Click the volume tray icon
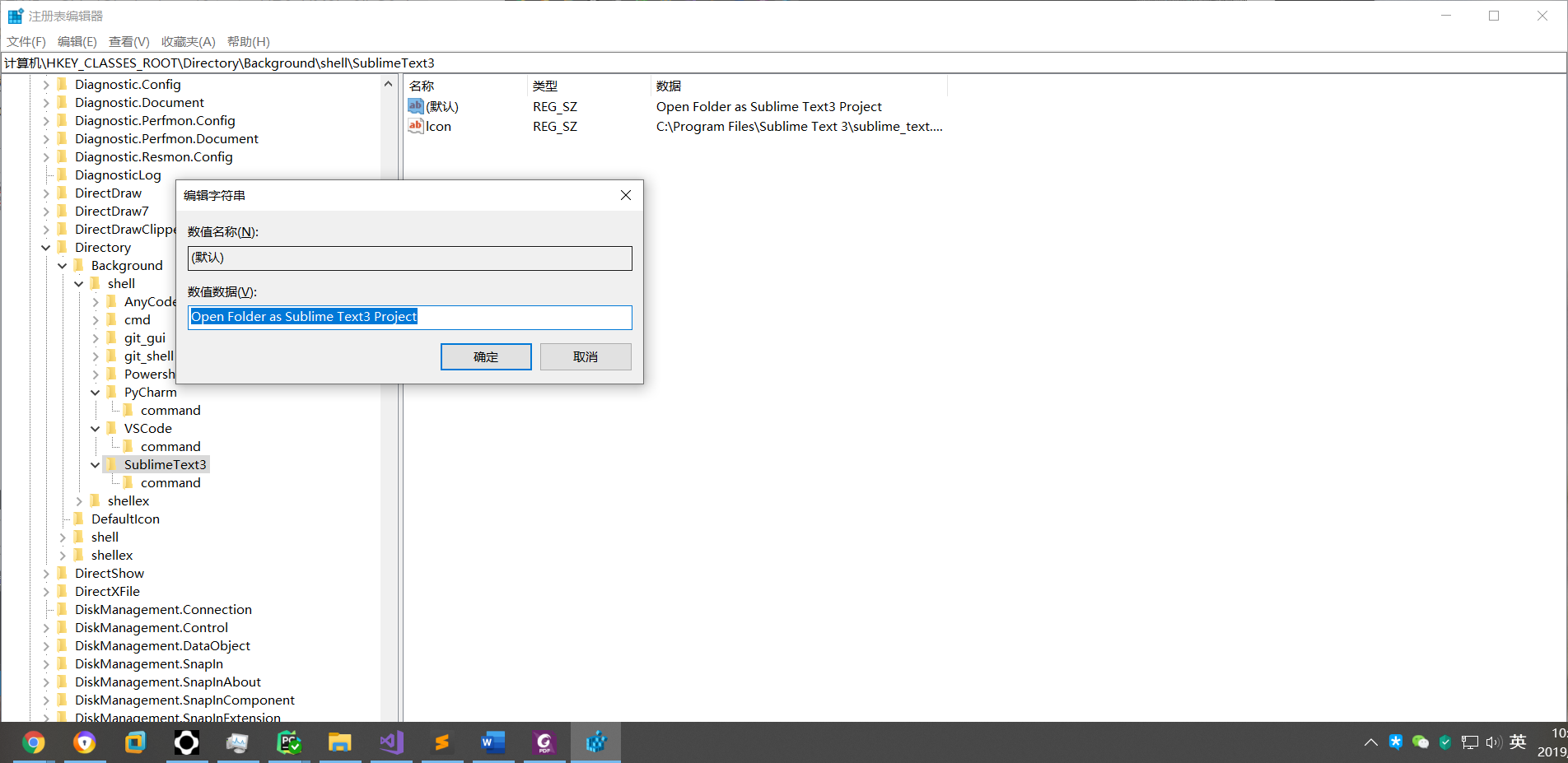 (x=1493, y=742)
